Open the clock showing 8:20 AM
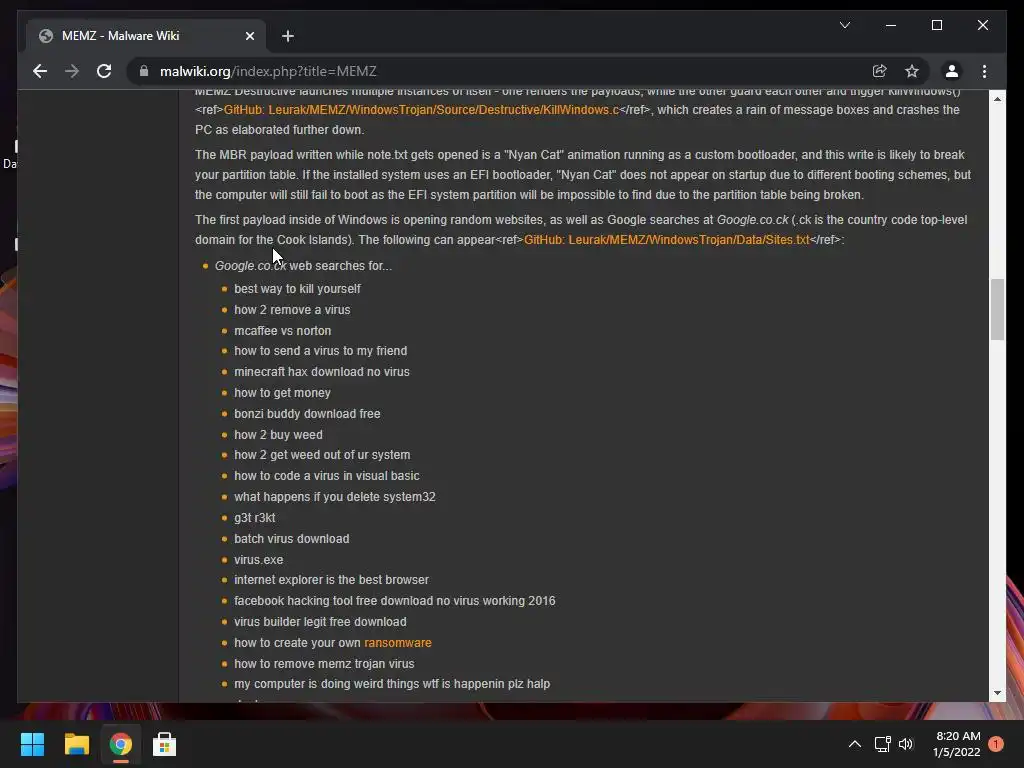This screenshot has height=768, width=1024. point(957,744)
